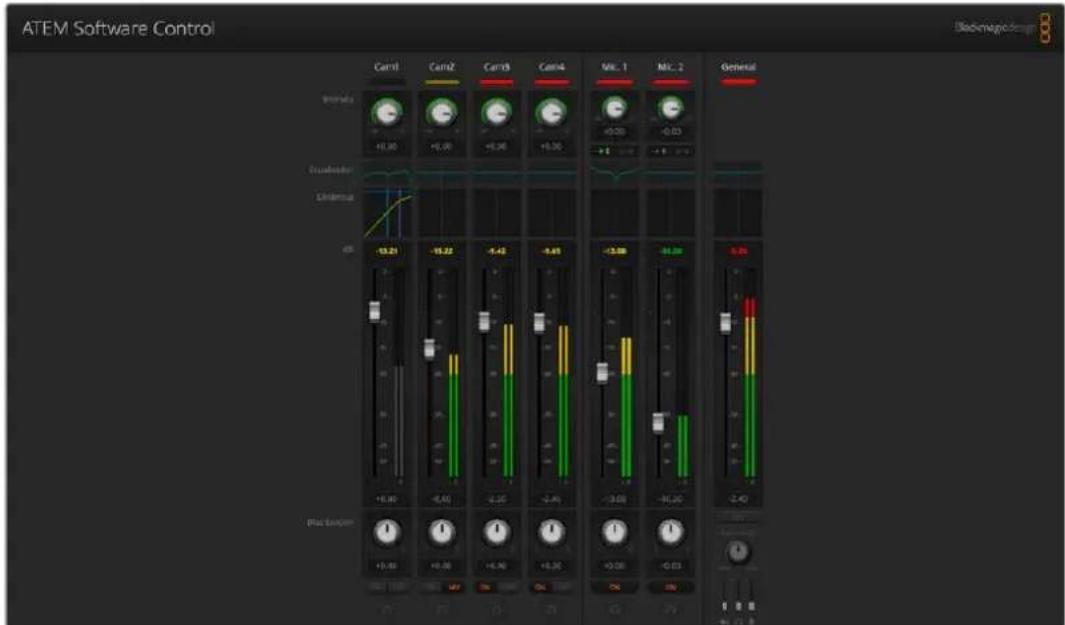This screenshot has width=1065, height=625.
Task: Click the Mic 2 pan knob
Action: [670, 533]
